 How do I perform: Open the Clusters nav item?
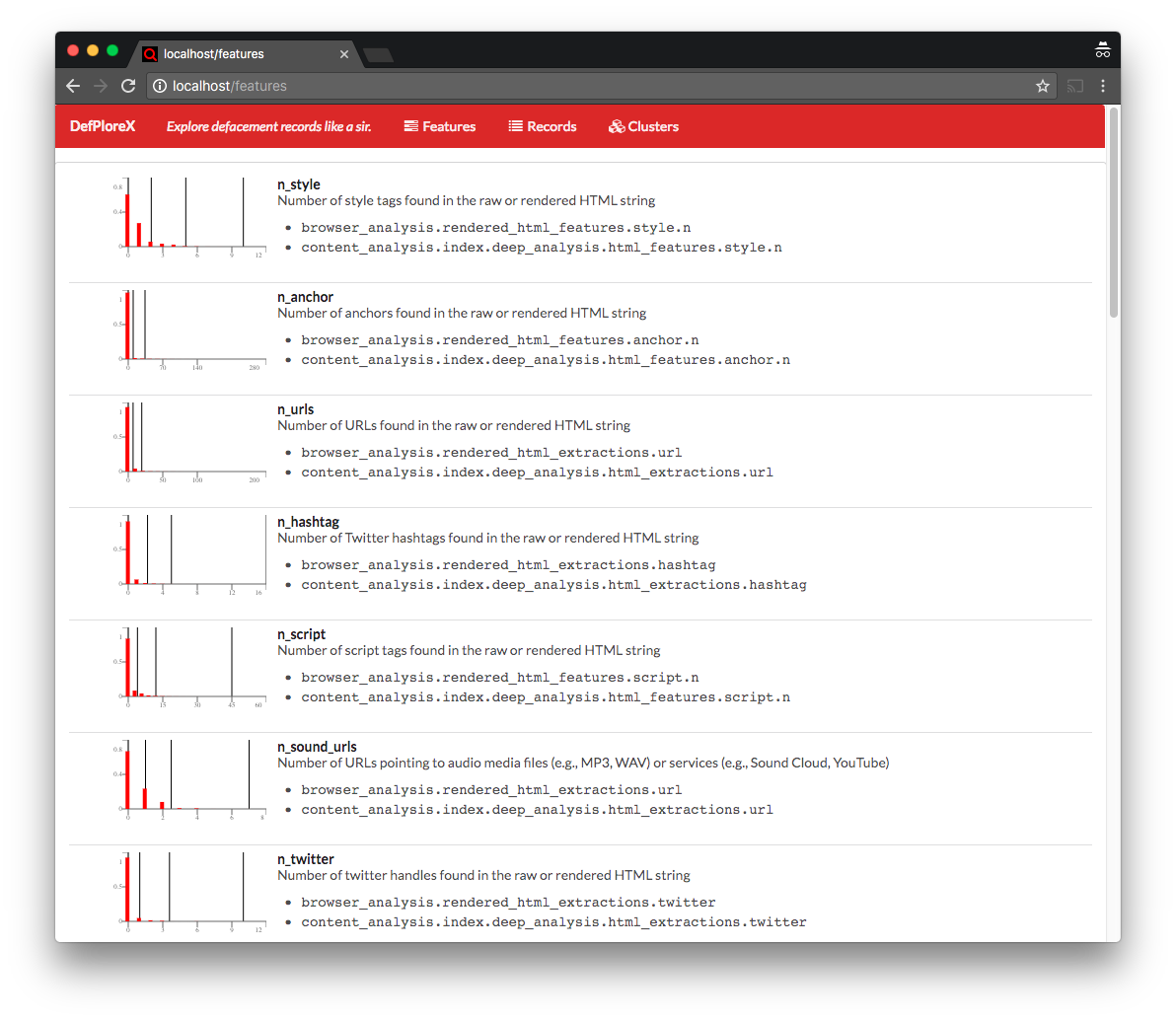click(x=643, y=127)
